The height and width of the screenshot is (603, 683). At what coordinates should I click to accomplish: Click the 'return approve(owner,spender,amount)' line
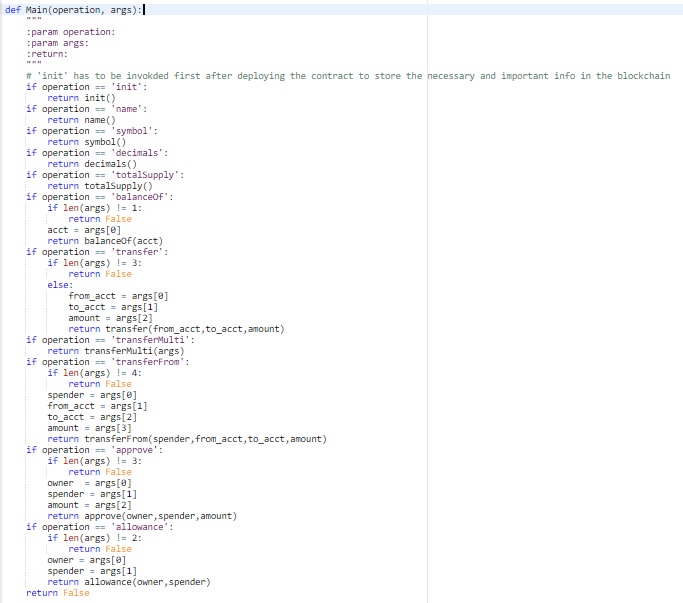click(x=142, y=516)
